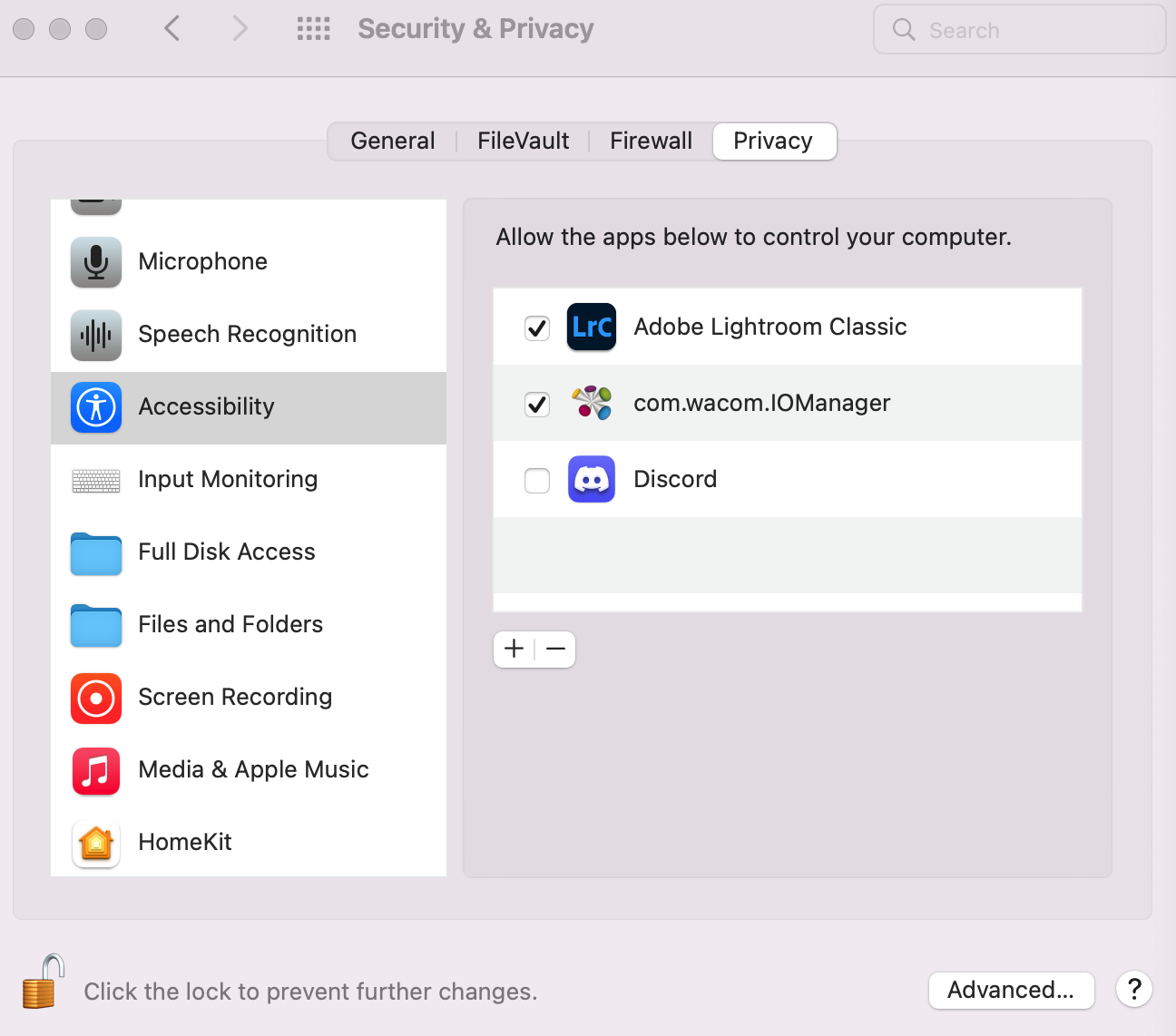The height and width of the screenshot is (1036, 1176).
Task: Select Full Disk Access in the sidebar
Action: coord(227,552)
